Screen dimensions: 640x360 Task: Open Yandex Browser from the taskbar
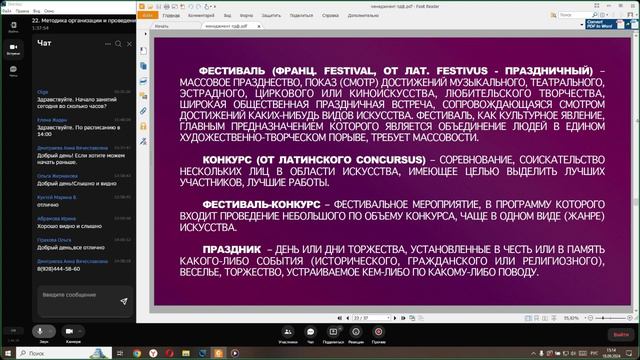coord(153,353)
